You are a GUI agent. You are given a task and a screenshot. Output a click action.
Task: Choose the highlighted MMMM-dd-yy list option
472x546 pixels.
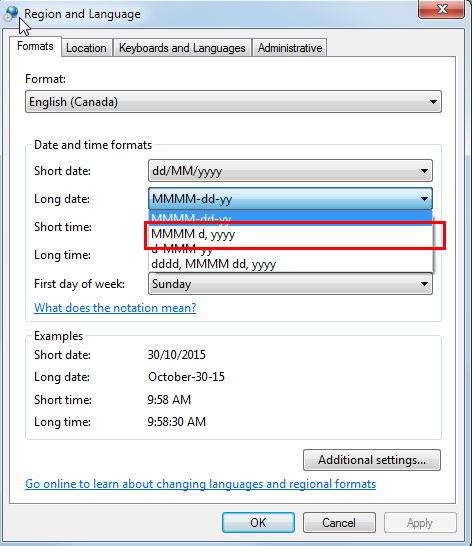291,217
